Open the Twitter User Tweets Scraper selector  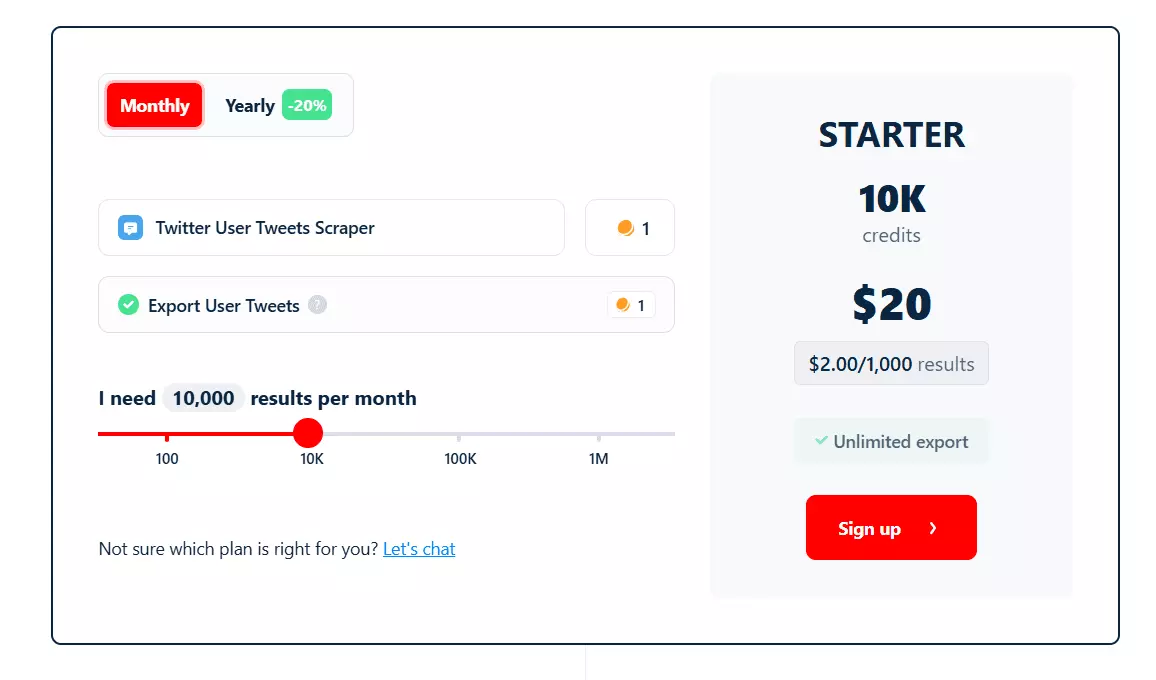point(331,228)
